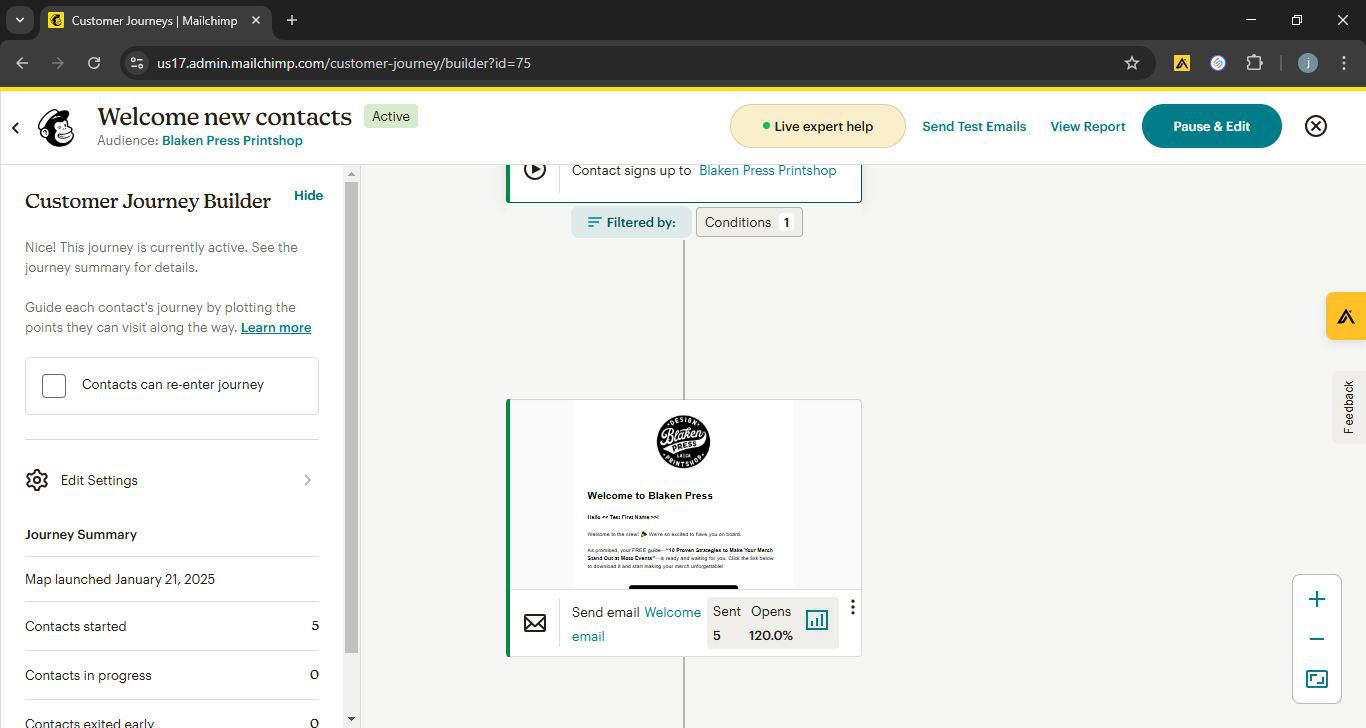This screenshot has width=1366, height=728.
Task: Close the Customer Journeys browser tab
Action: tap(254, 20)
